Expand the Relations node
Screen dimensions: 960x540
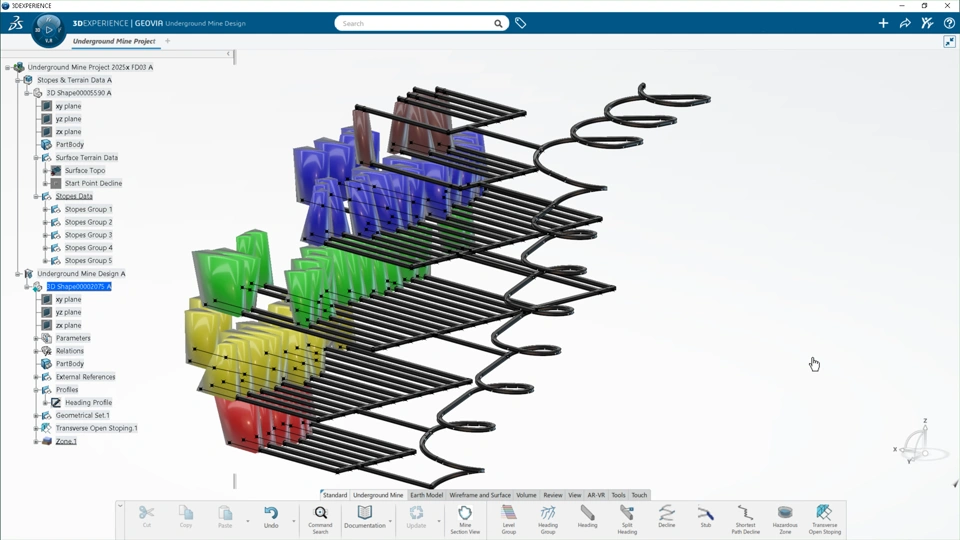click(36, 351)
